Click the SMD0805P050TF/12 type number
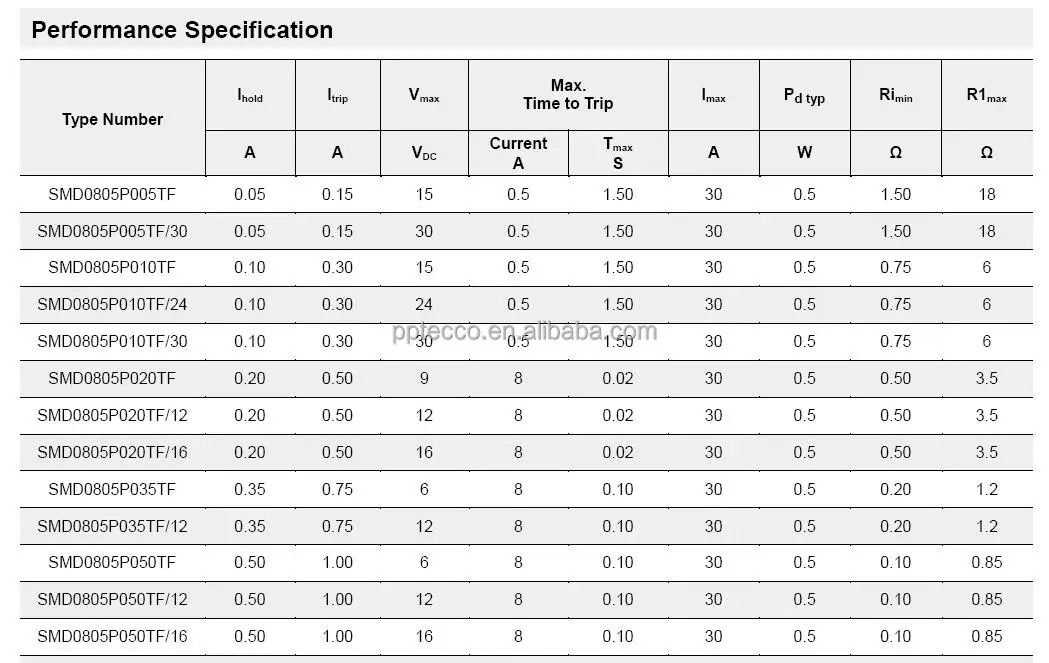 [112, 599]
